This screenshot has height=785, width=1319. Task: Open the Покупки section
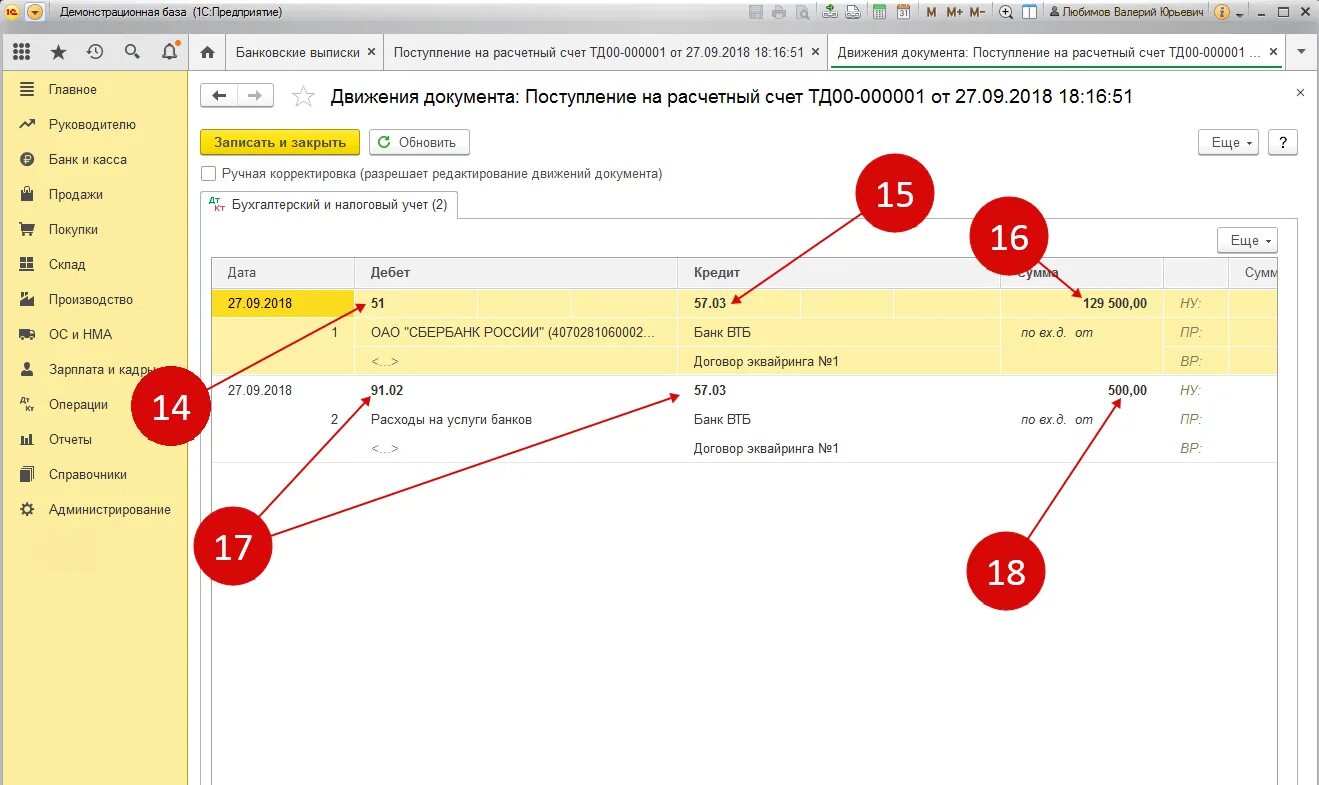pos(73,229)
